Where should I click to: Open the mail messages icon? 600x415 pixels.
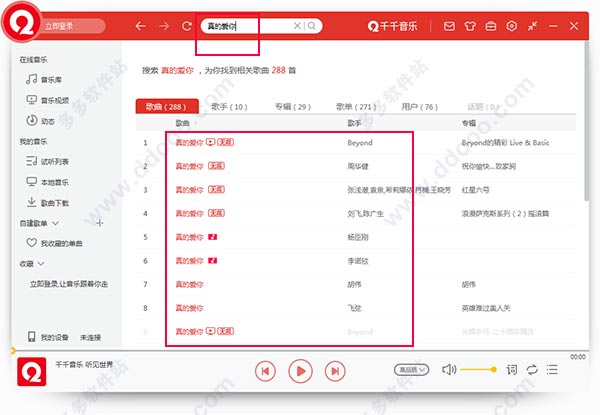[x=448, y=25]
